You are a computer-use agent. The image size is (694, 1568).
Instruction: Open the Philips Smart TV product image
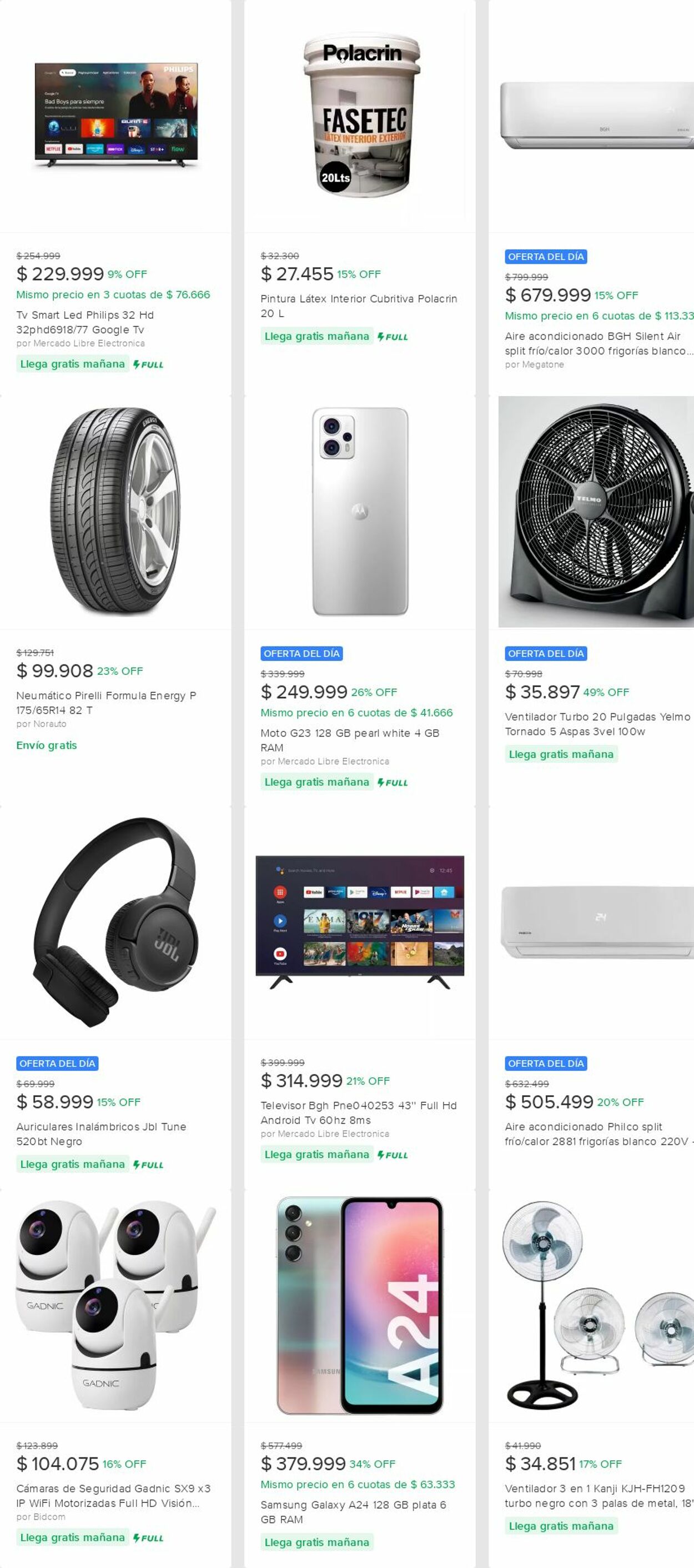(x=115, y=116)
